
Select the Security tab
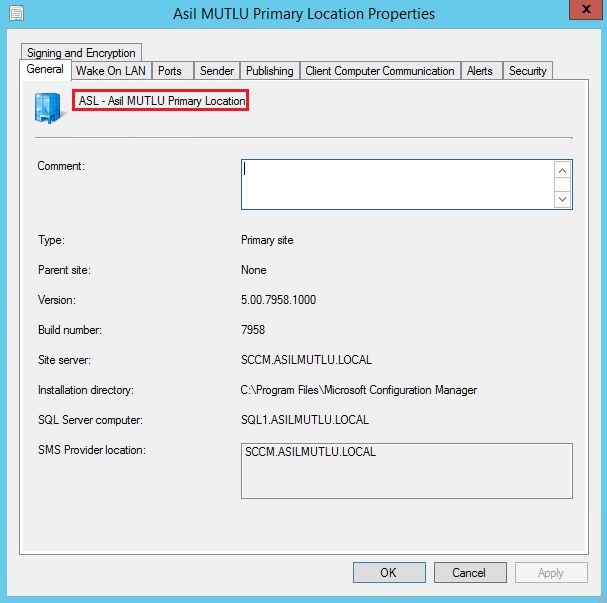528,71
